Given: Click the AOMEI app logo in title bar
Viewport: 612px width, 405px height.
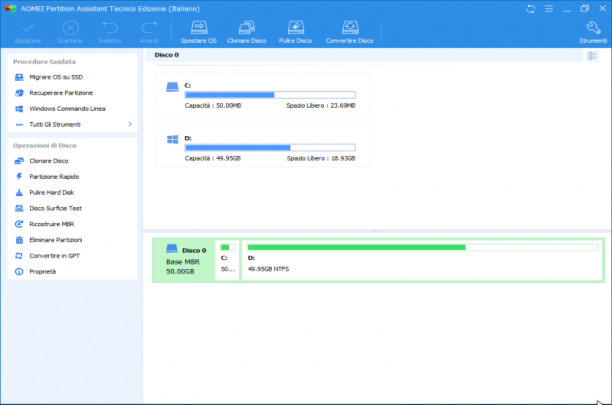Looking at the screenshot, I should coord(11,9).
